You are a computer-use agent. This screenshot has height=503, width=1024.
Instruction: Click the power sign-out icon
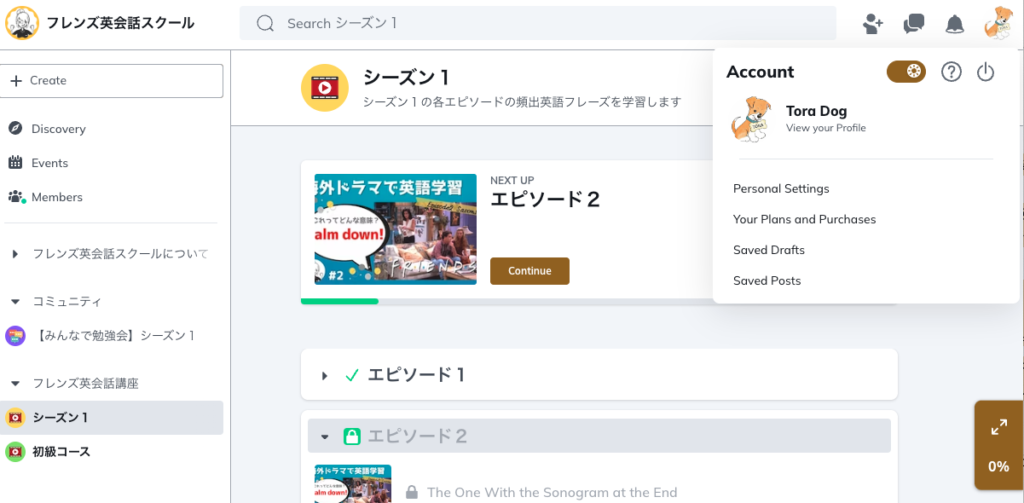[985, 72]
